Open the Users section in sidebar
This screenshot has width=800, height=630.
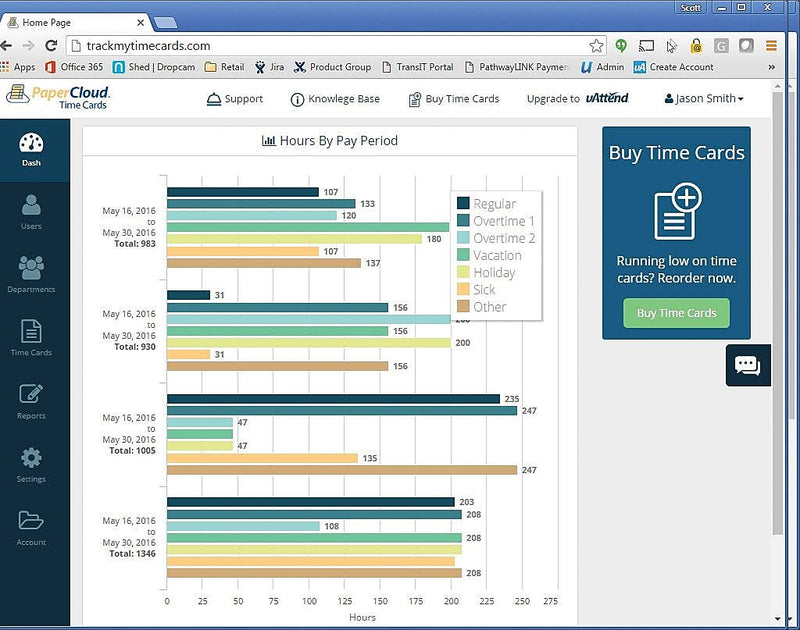click(31, 213)
